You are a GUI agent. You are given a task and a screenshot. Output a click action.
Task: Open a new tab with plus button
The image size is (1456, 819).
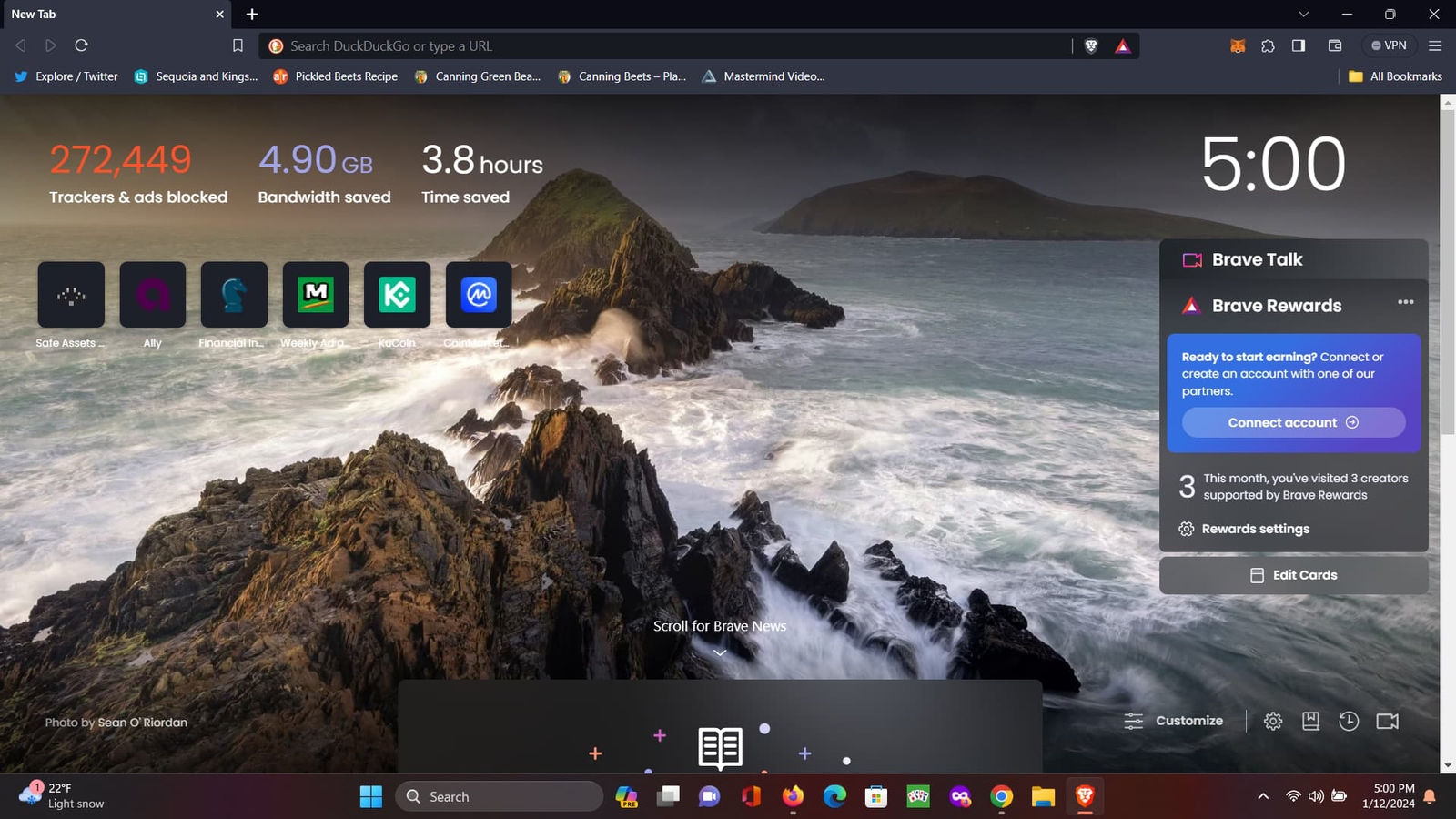(252, 14)
